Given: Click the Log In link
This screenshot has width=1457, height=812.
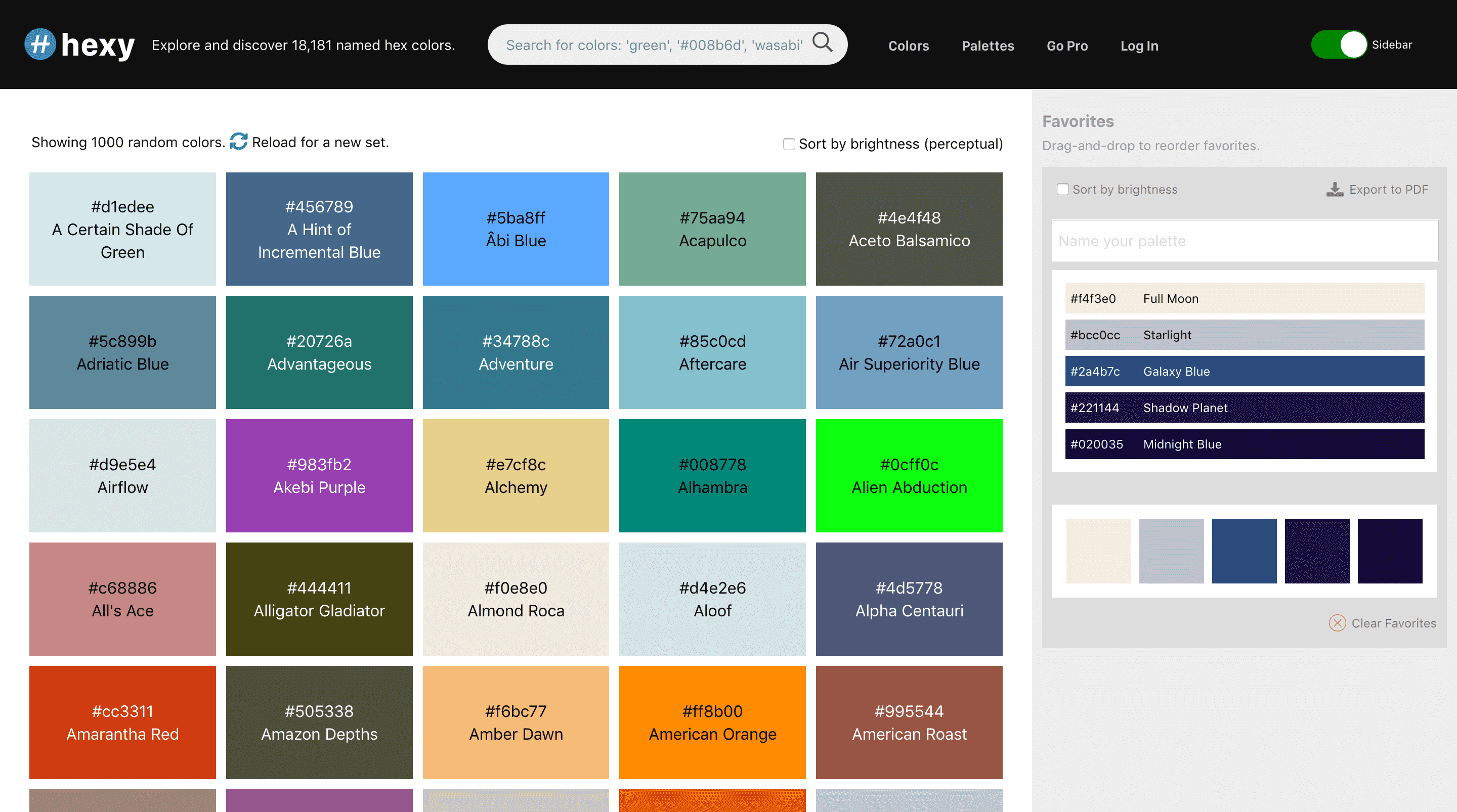Looking at the screenshot, I should (x=1139, y=46).
